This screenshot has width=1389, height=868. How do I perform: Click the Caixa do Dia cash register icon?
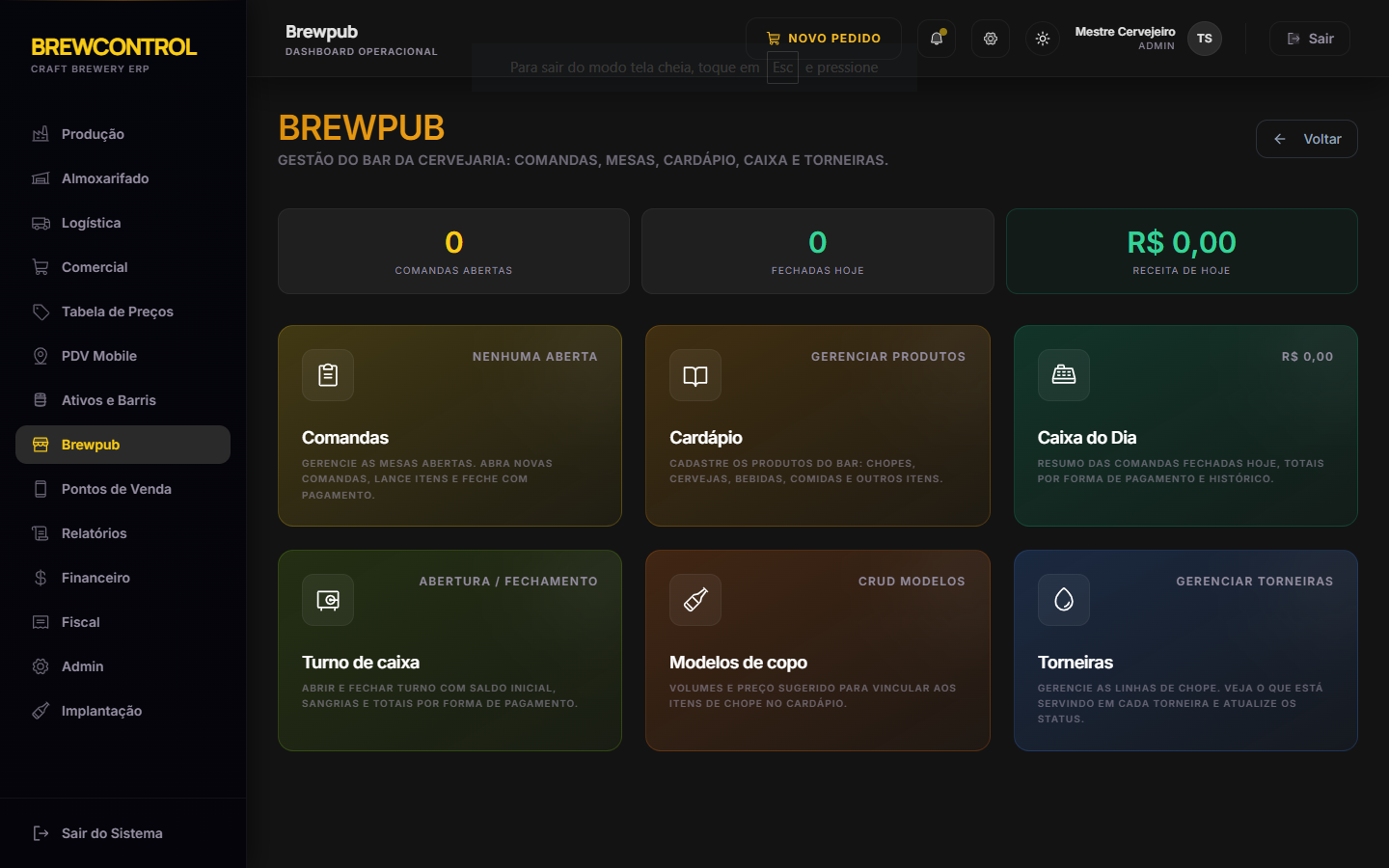(x=1064, y=375)
